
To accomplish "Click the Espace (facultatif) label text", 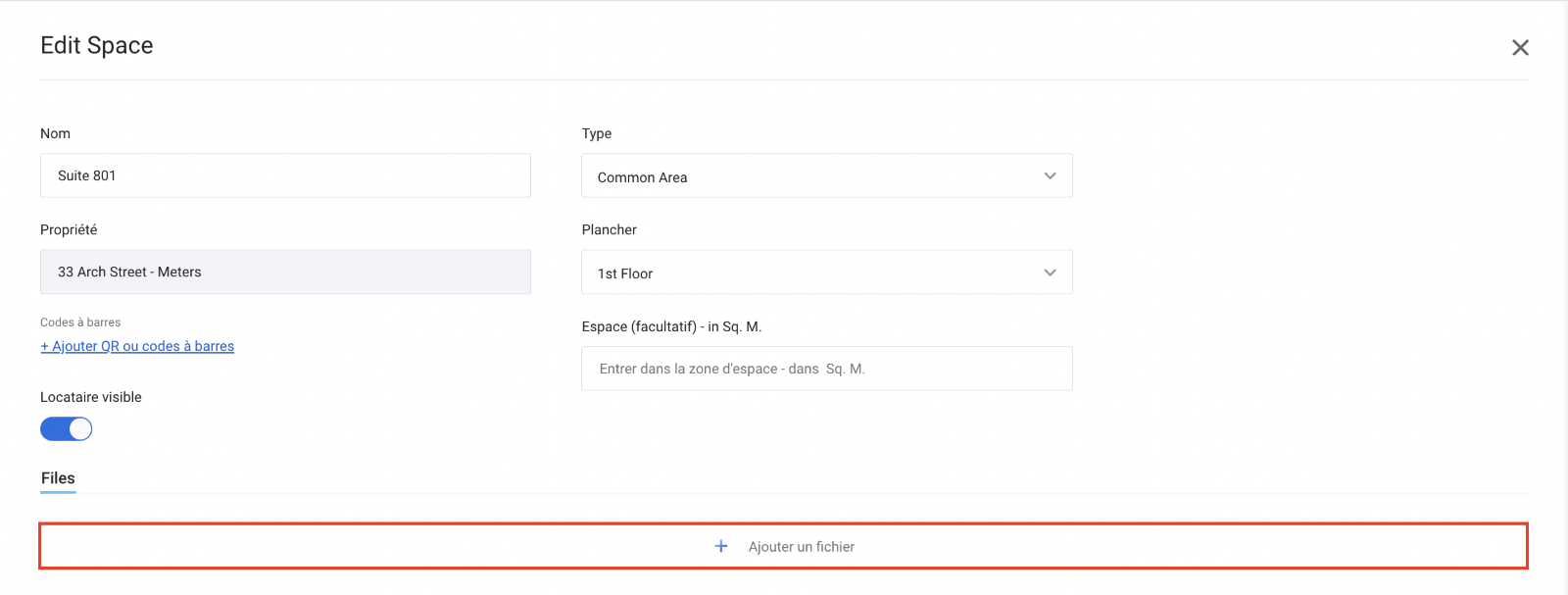I will 671,326.
